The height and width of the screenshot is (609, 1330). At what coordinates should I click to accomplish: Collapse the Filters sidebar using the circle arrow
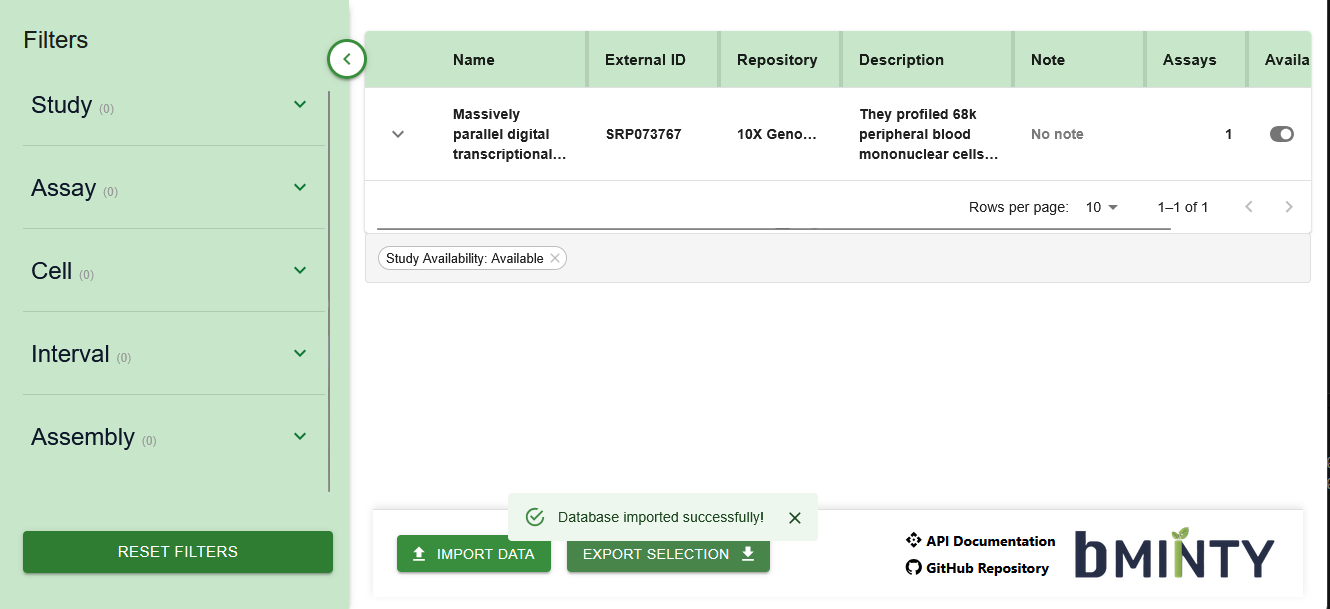(x=346, y=59)
